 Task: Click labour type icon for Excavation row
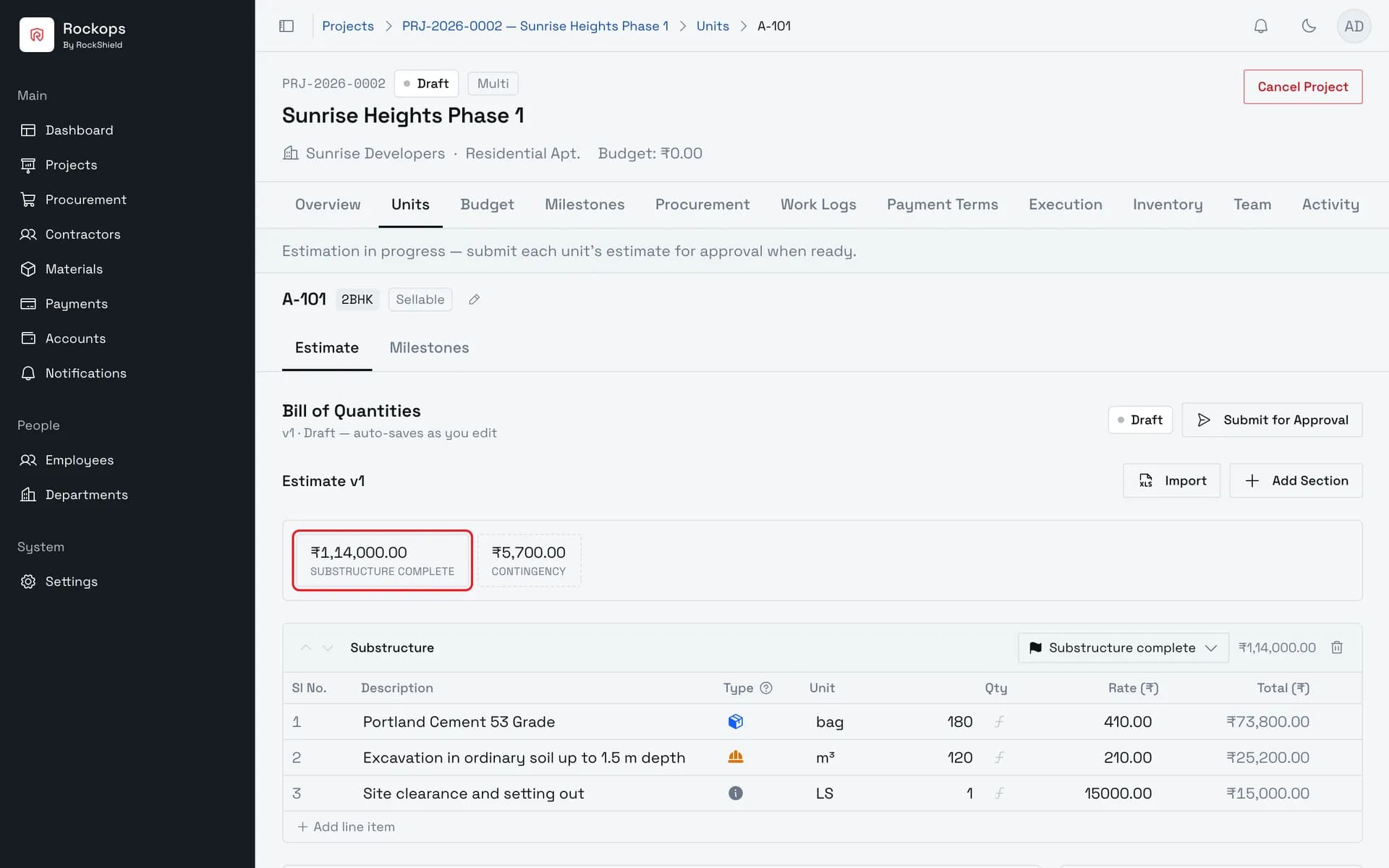[x=735, y=757]
